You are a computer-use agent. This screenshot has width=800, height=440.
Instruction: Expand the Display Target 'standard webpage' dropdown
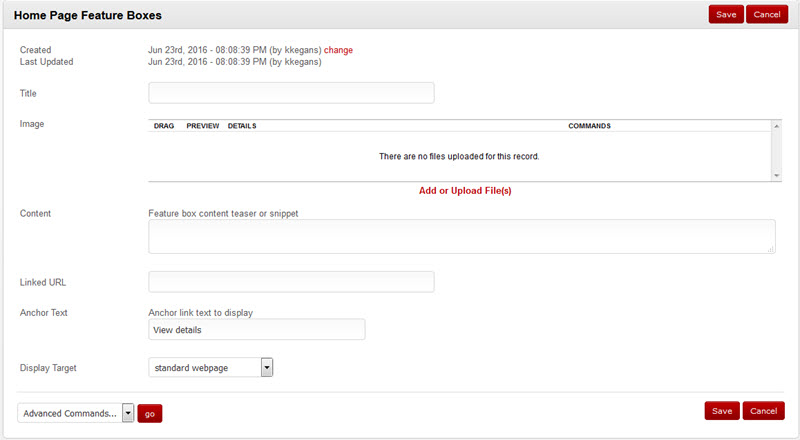[x=266, y=368]
